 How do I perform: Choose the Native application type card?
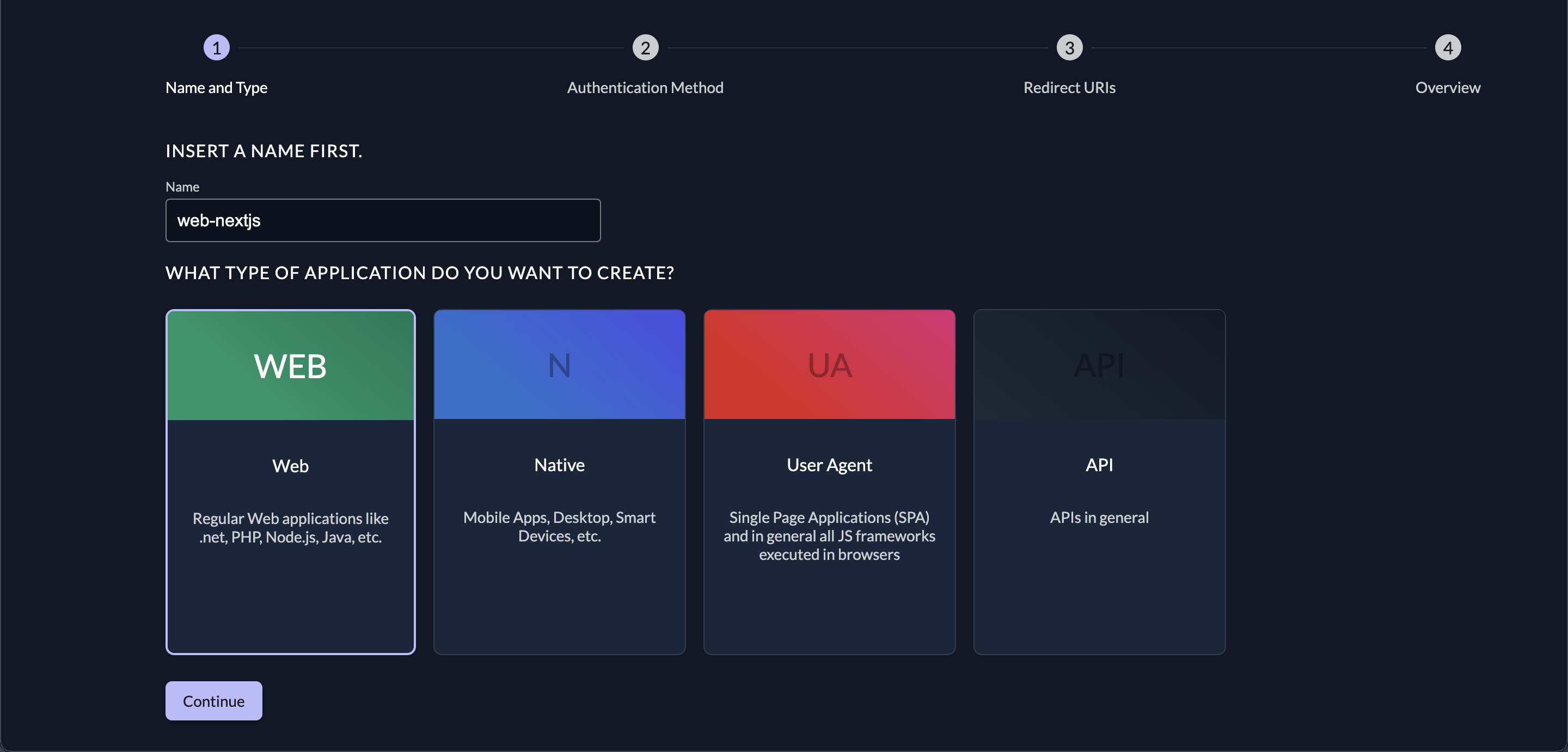pyautogui.click(x=559, y=465)
